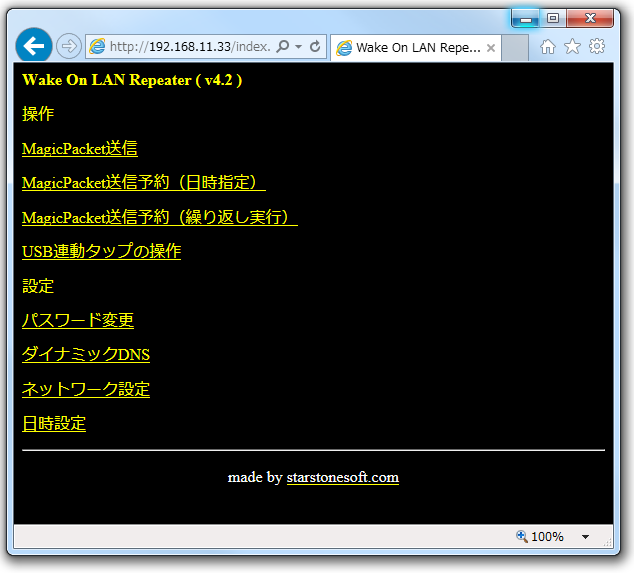Click the IE icon on the page tab
Viewport: 634px width, 573px height.
coord(344,48)
